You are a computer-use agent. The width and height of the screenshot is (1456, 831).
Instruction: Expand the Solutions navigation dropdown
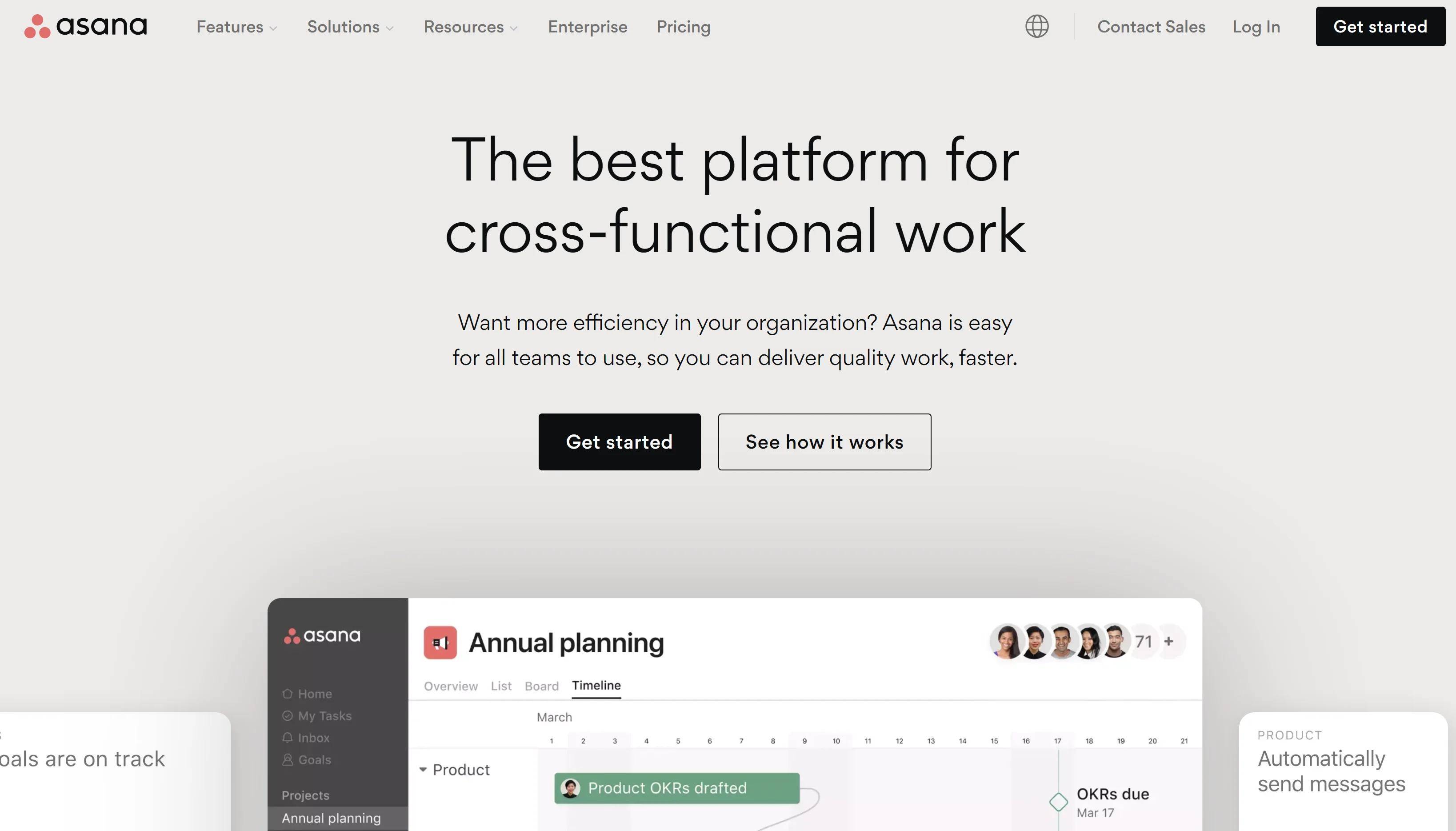(x=350, y=26)
